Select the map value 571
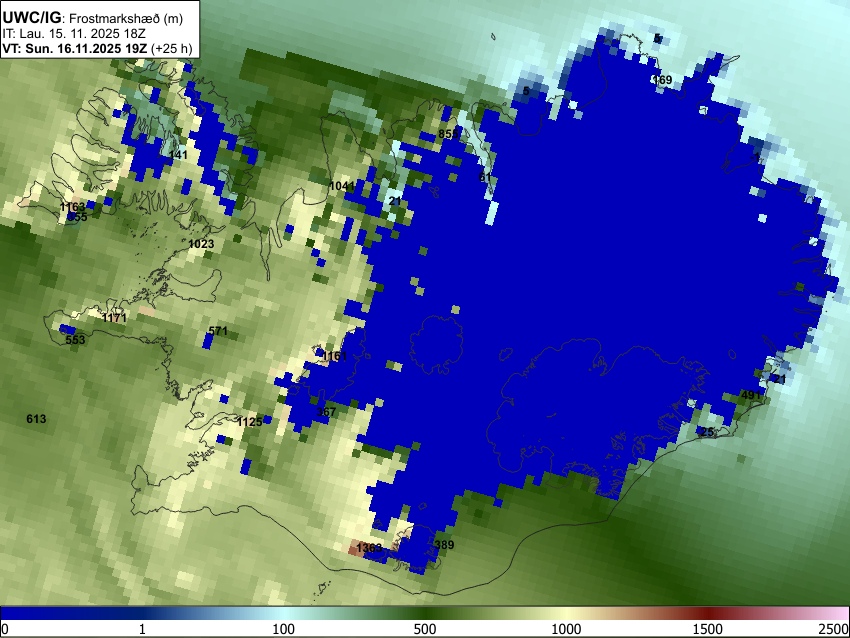This screenshot has width=850, height=638. [x=218, y=331]
